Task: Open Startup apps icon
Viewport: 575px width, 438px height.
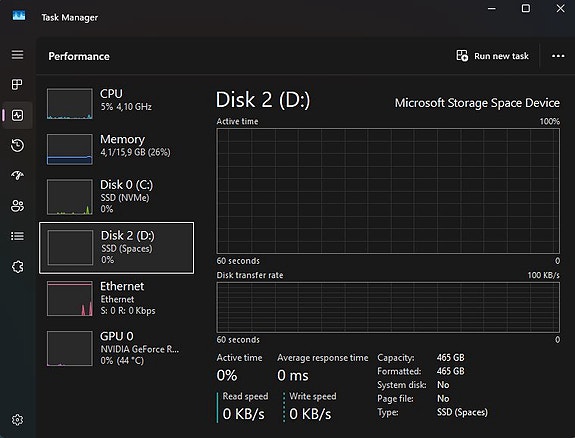Action: click(x=17, y=175)
